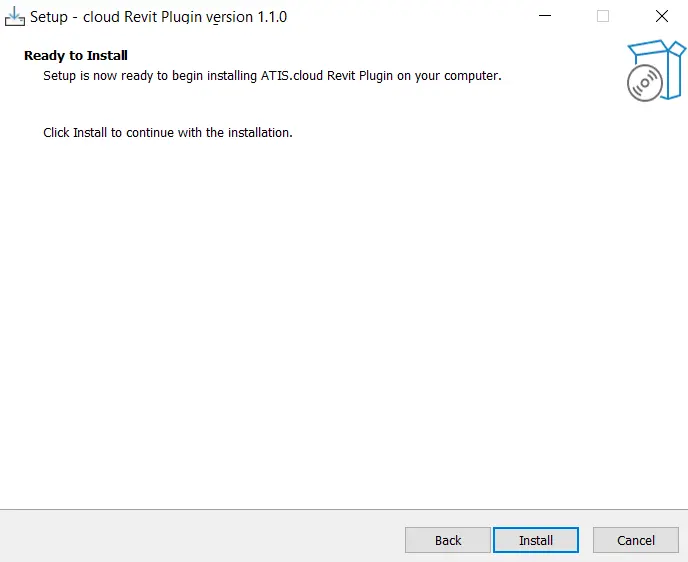This screenshot has height=562, width=688.
Task: Click the 'Click Install to continue' instruction line
Action: pyautogui.click(x=168, y=132)
